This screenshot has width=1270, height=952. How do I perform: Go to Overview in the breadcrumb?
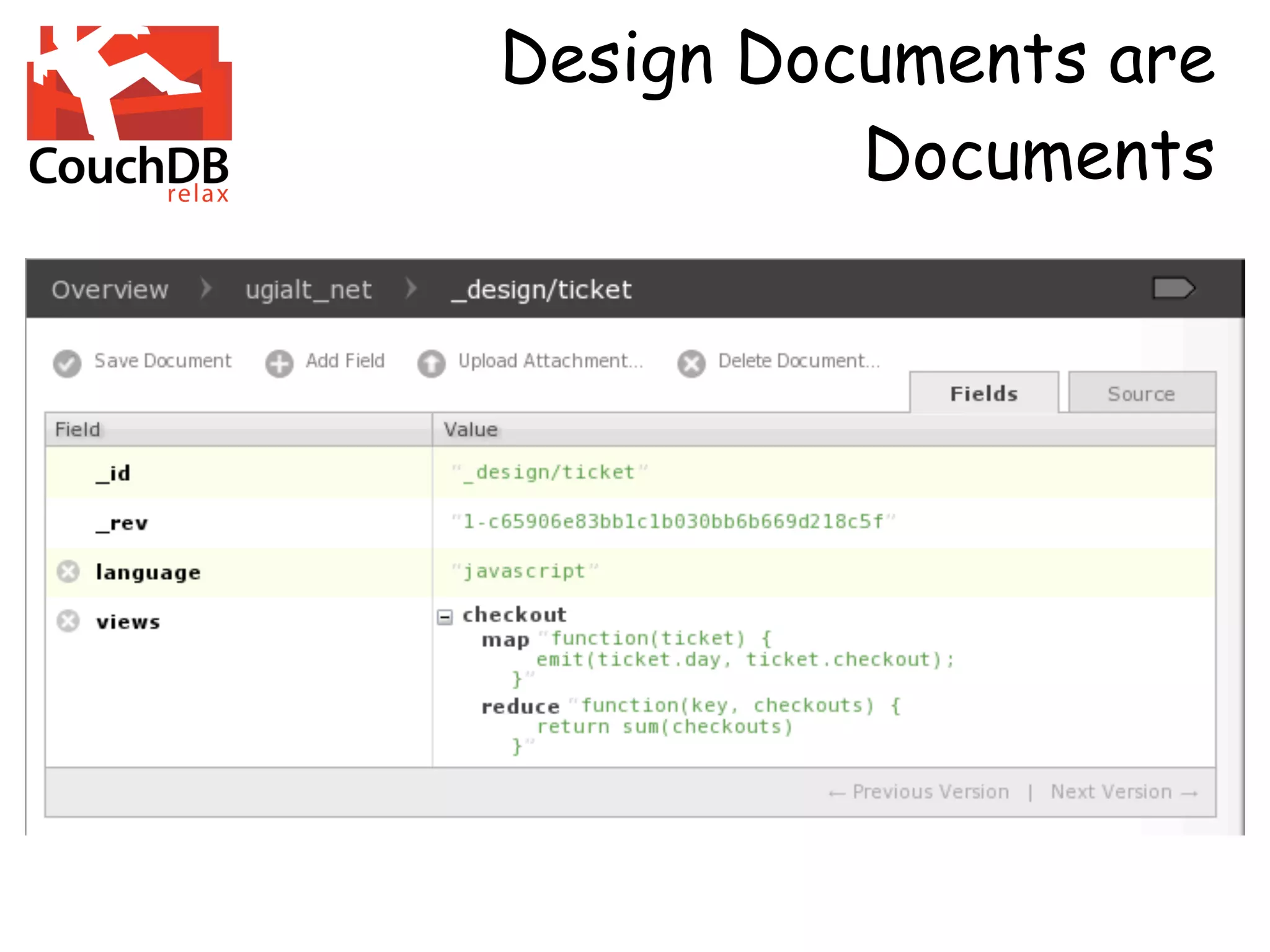110,289
